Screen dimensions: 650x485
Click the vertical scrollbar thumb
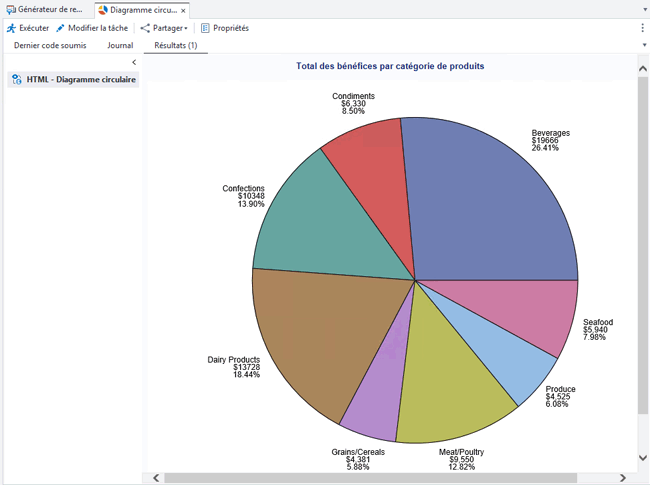click(643, 245)
